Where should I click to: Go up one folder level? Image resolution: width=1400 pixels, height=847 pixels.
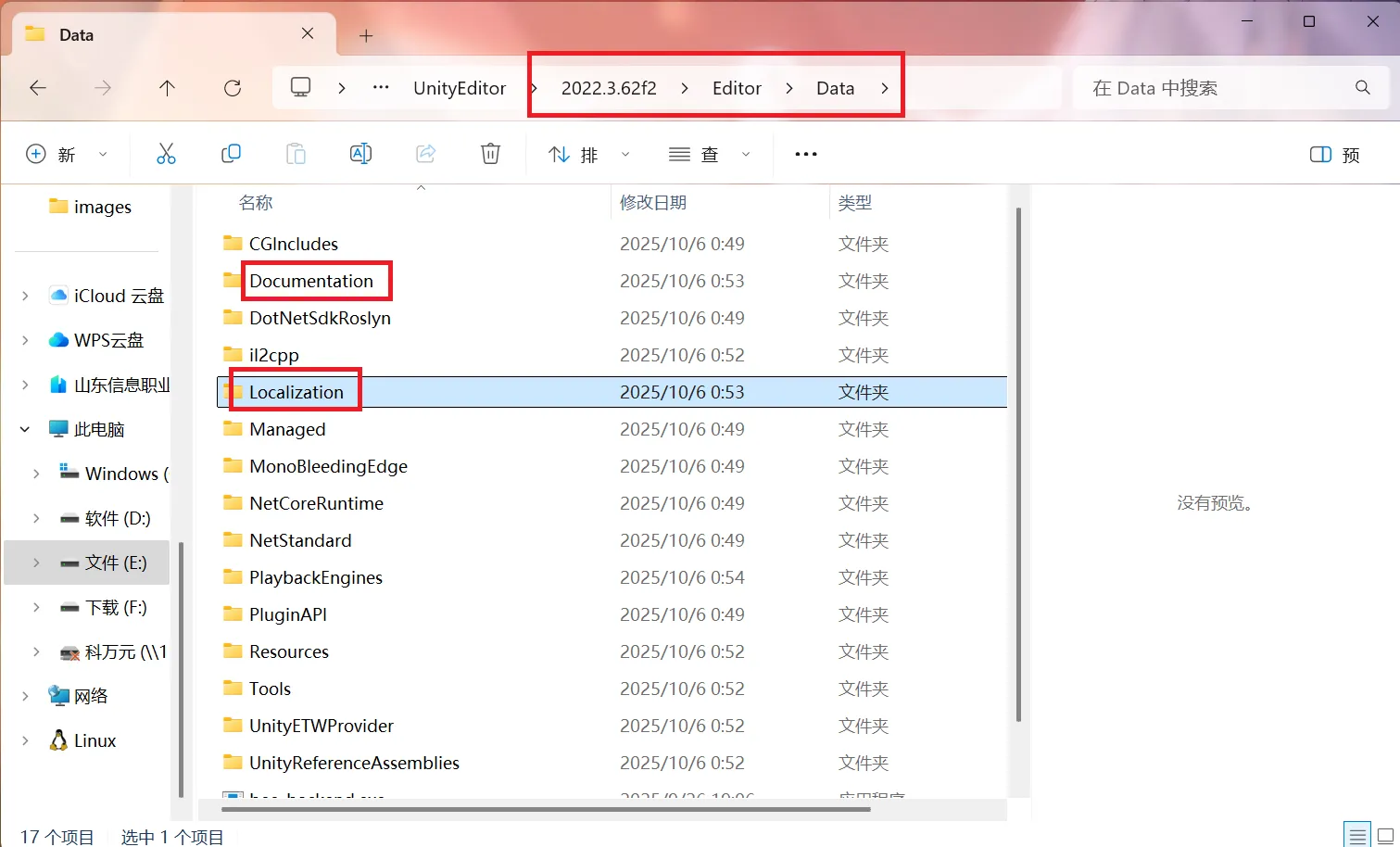[x=167, y=88]
